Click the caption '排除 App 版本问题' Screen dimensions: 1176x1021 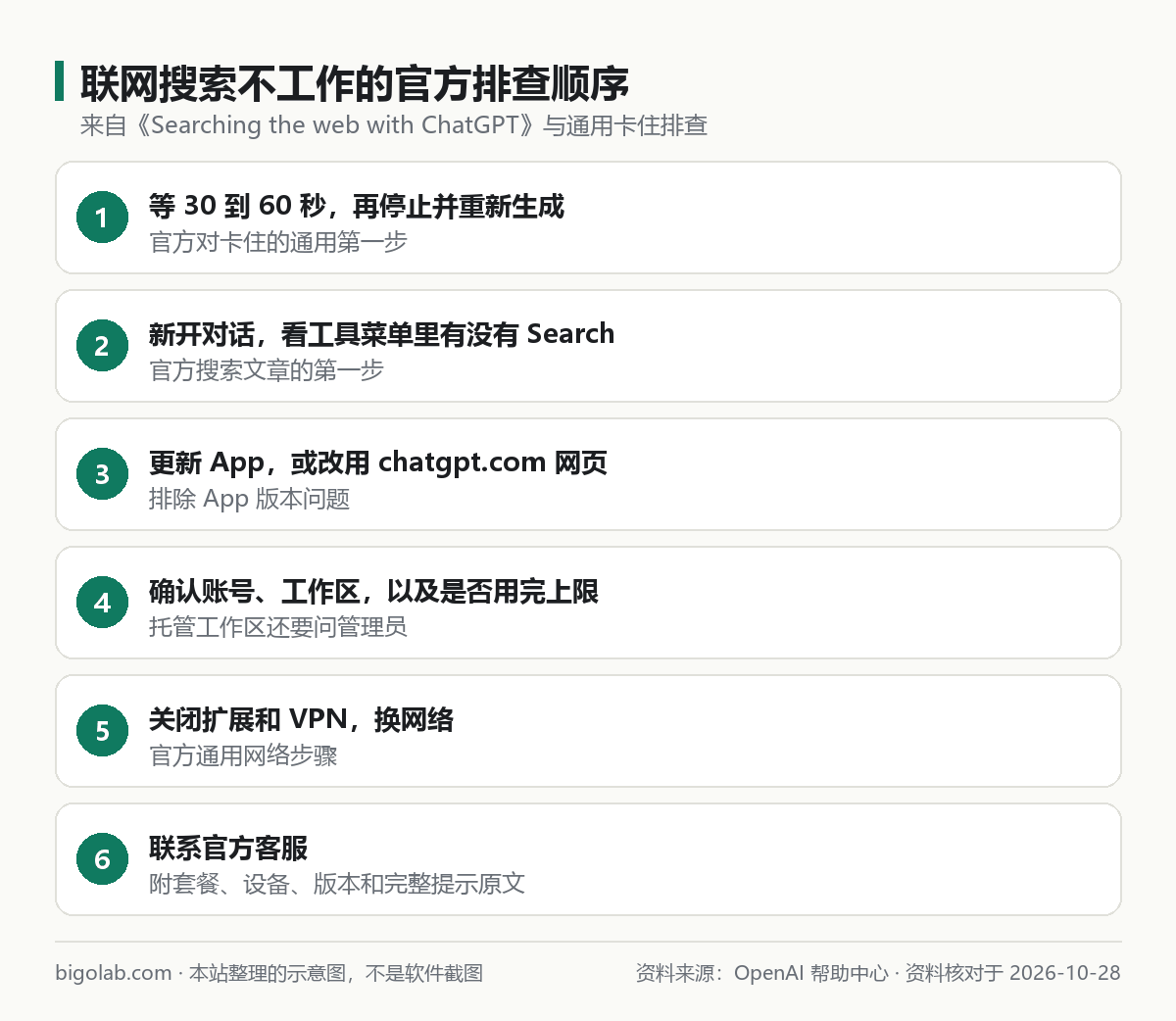(x=250, y=499)
